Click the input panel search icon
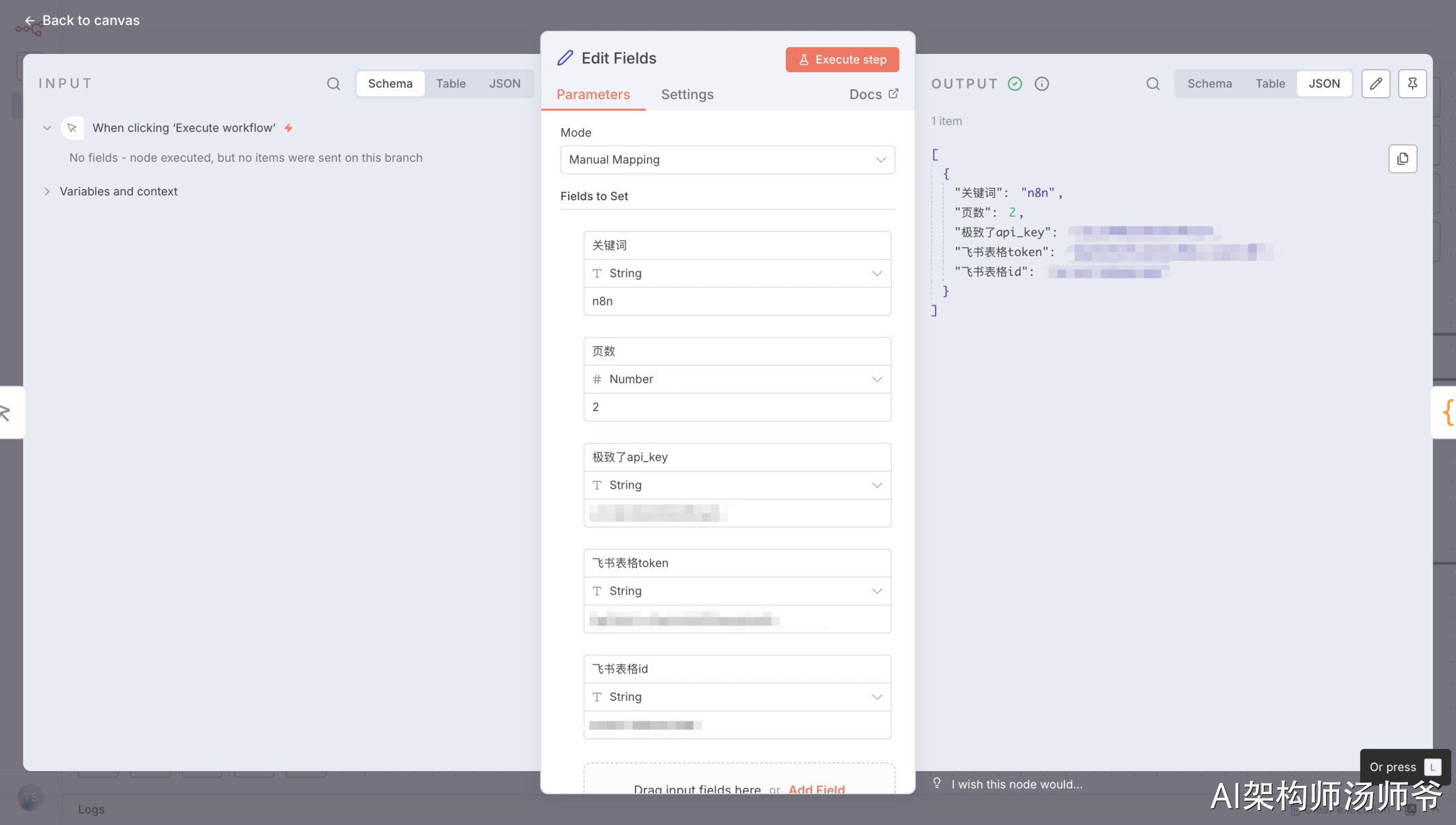 pyautogui.click(x=333, y=84)
